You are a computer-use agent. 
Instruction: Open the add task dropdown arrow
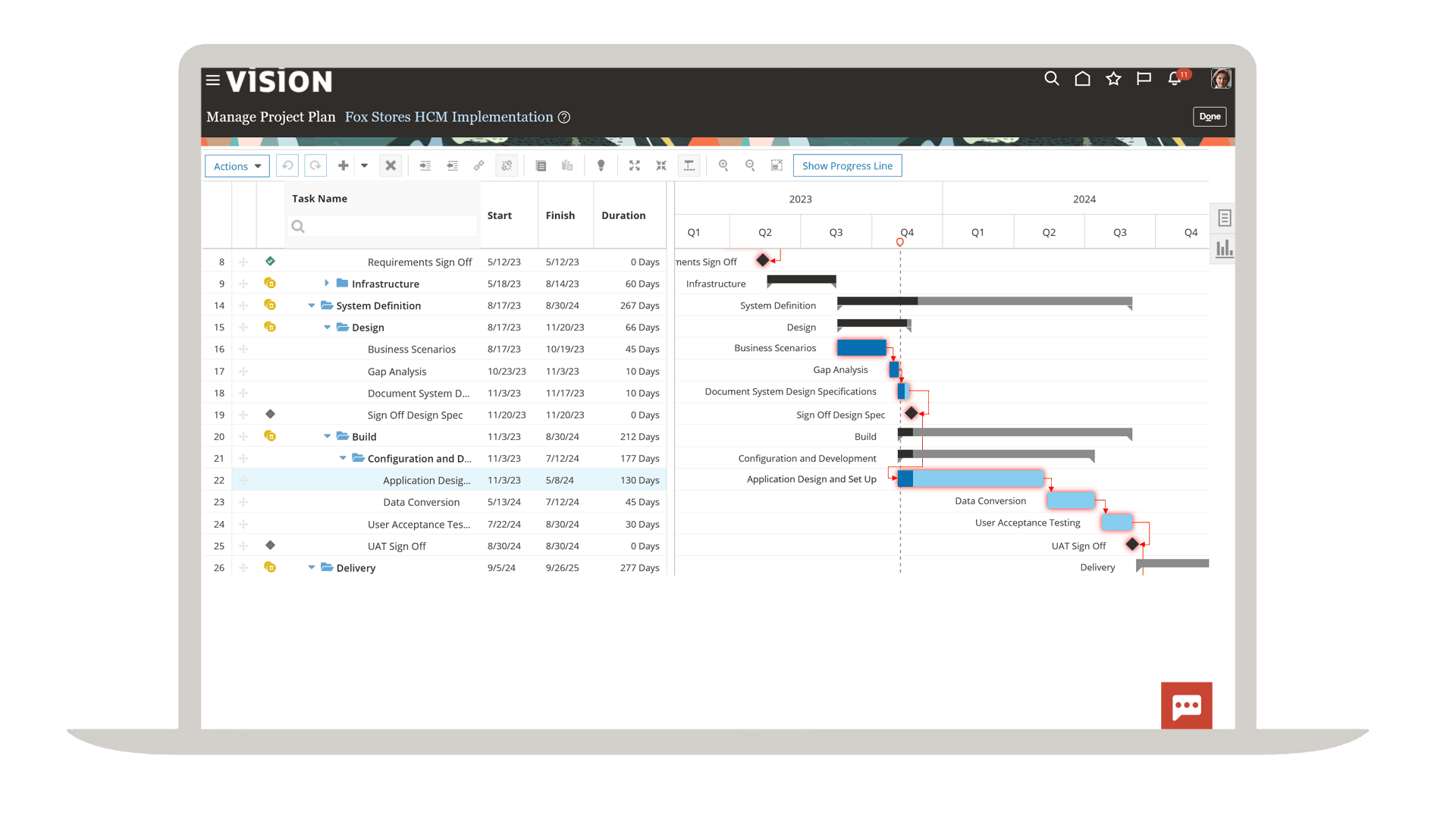[x=365, y=165]
